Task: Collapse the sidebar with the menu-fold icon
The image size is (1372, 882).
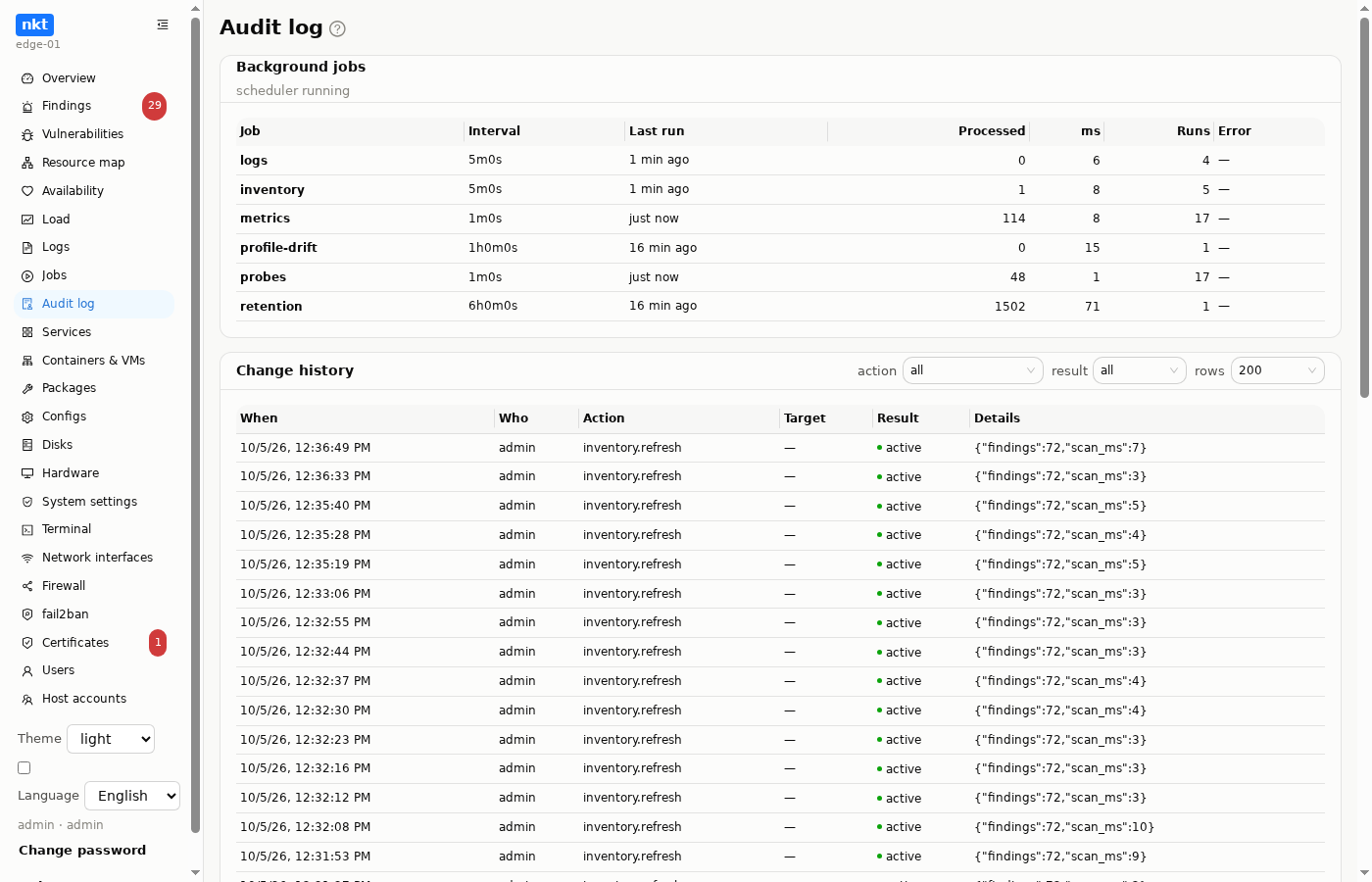Action: pyautogui.click(x=163, y=24)
